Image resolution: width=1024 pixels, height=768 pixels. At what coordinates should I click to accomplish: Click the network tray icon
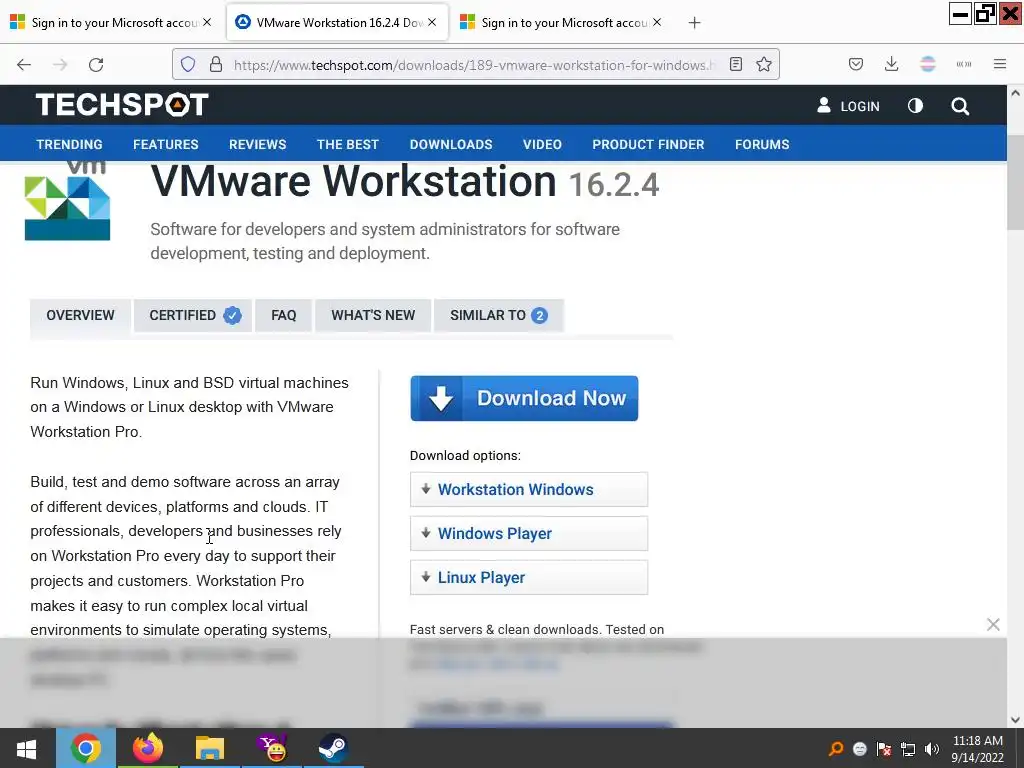coord(908,749)
